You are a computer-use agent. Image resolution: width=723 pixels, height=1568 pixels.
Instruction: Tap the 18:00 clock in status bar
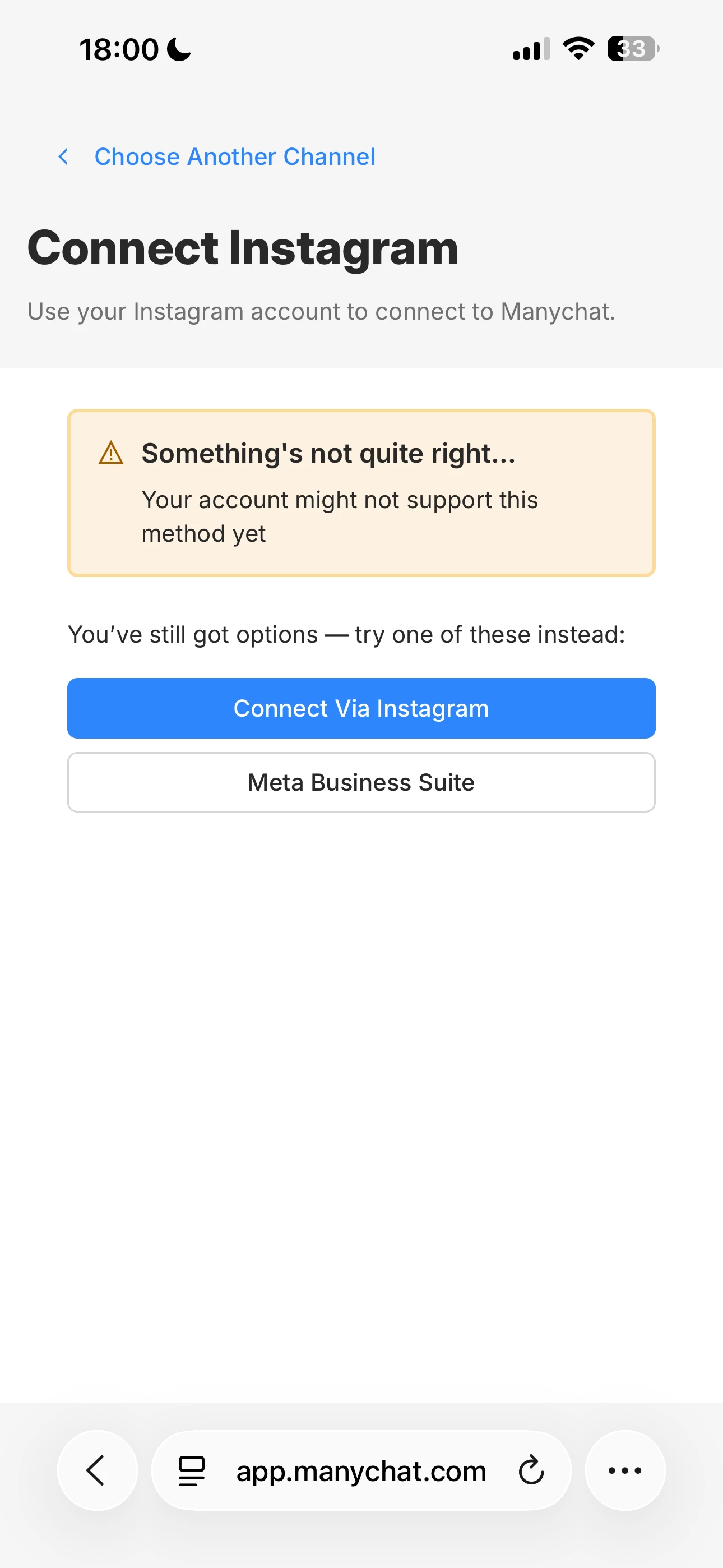pos(119,49)
